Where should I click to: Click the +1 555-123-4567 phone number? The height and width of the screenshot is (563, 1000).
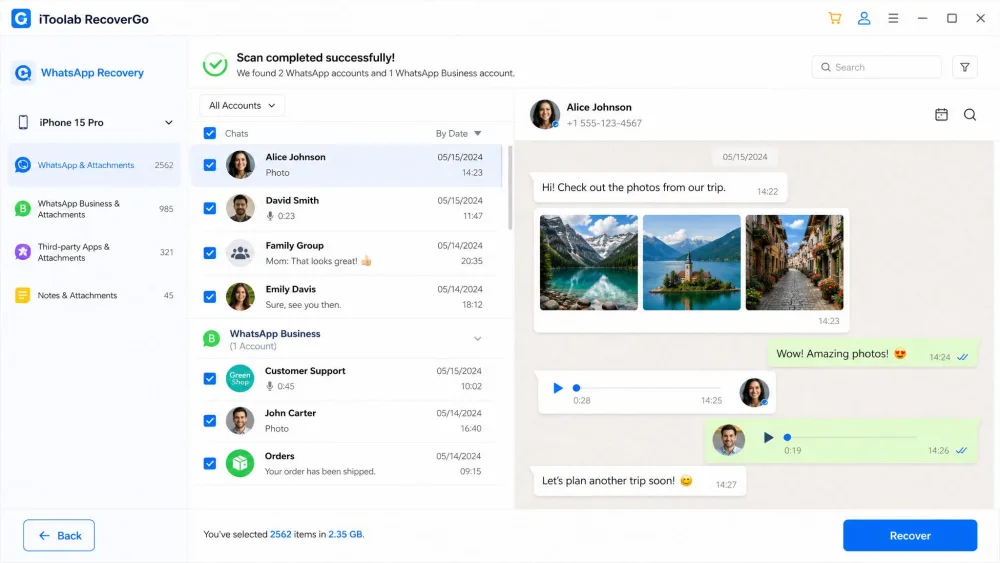coord(604,123)
